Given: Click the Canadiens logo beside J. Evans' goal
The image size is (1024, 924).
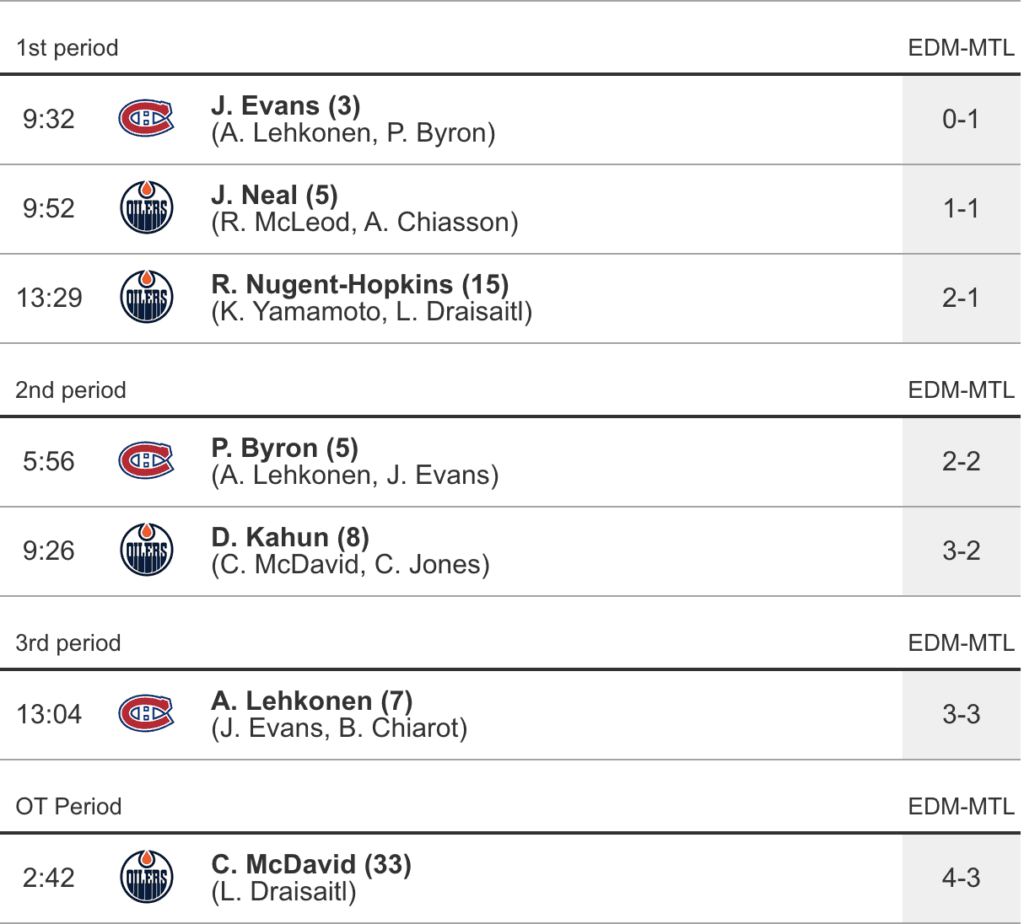Looking at the screenshot, I should (146, 119).
